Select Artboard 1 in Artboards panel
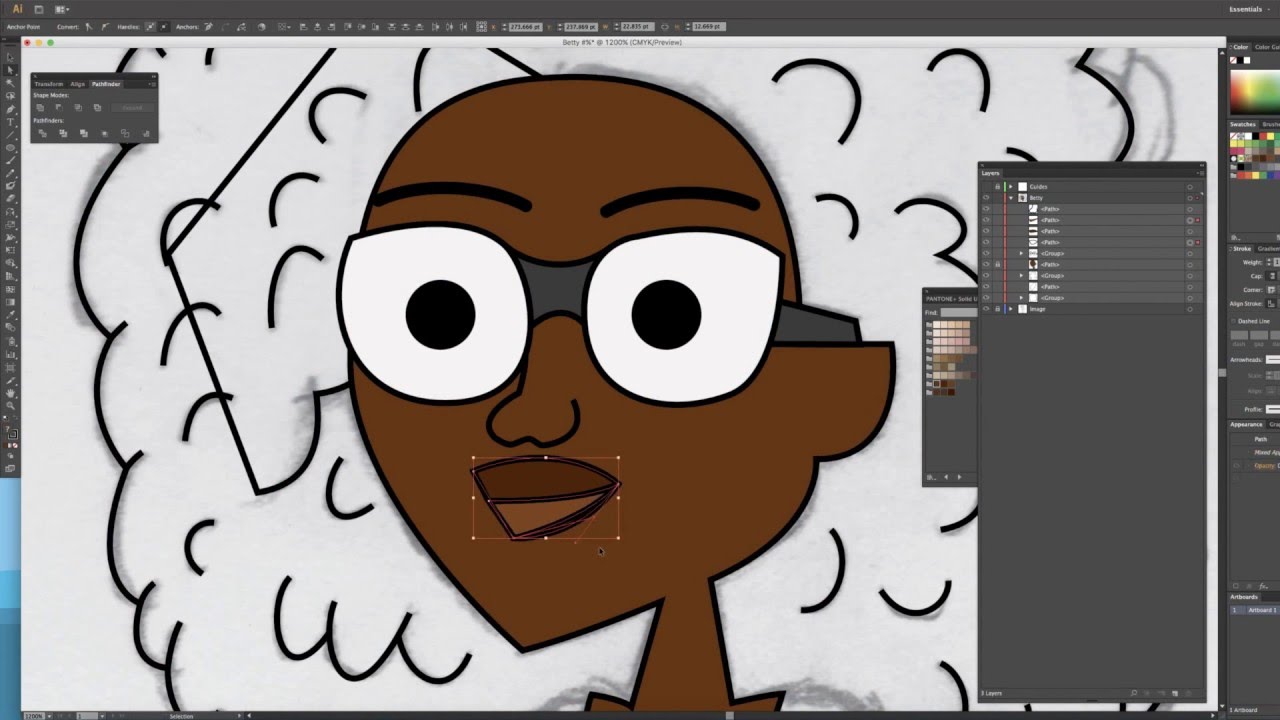 pyautogui.click(x=1255, y=610)
